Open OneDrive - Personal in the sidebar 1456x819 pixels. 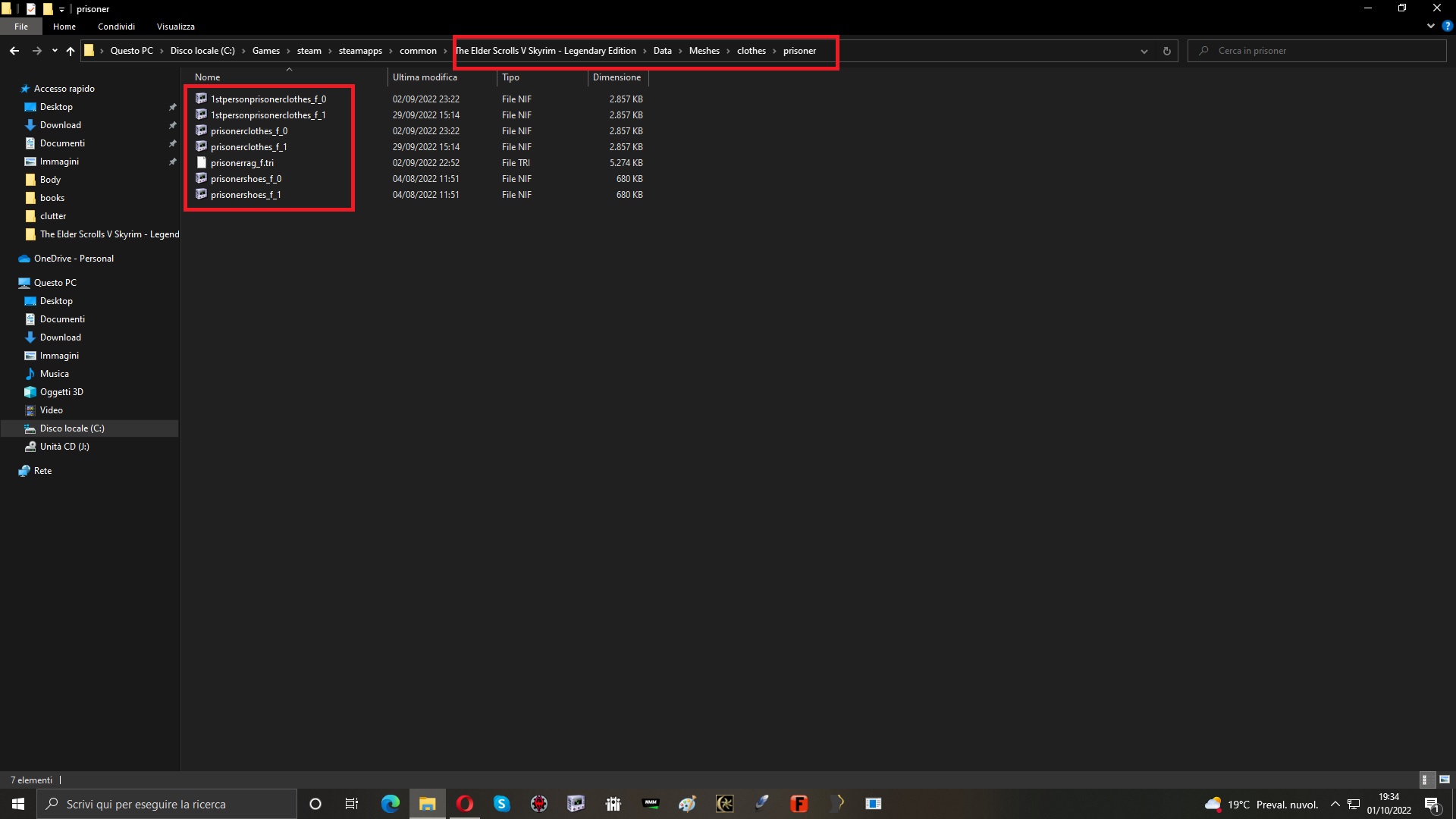[x=74, y=259]
